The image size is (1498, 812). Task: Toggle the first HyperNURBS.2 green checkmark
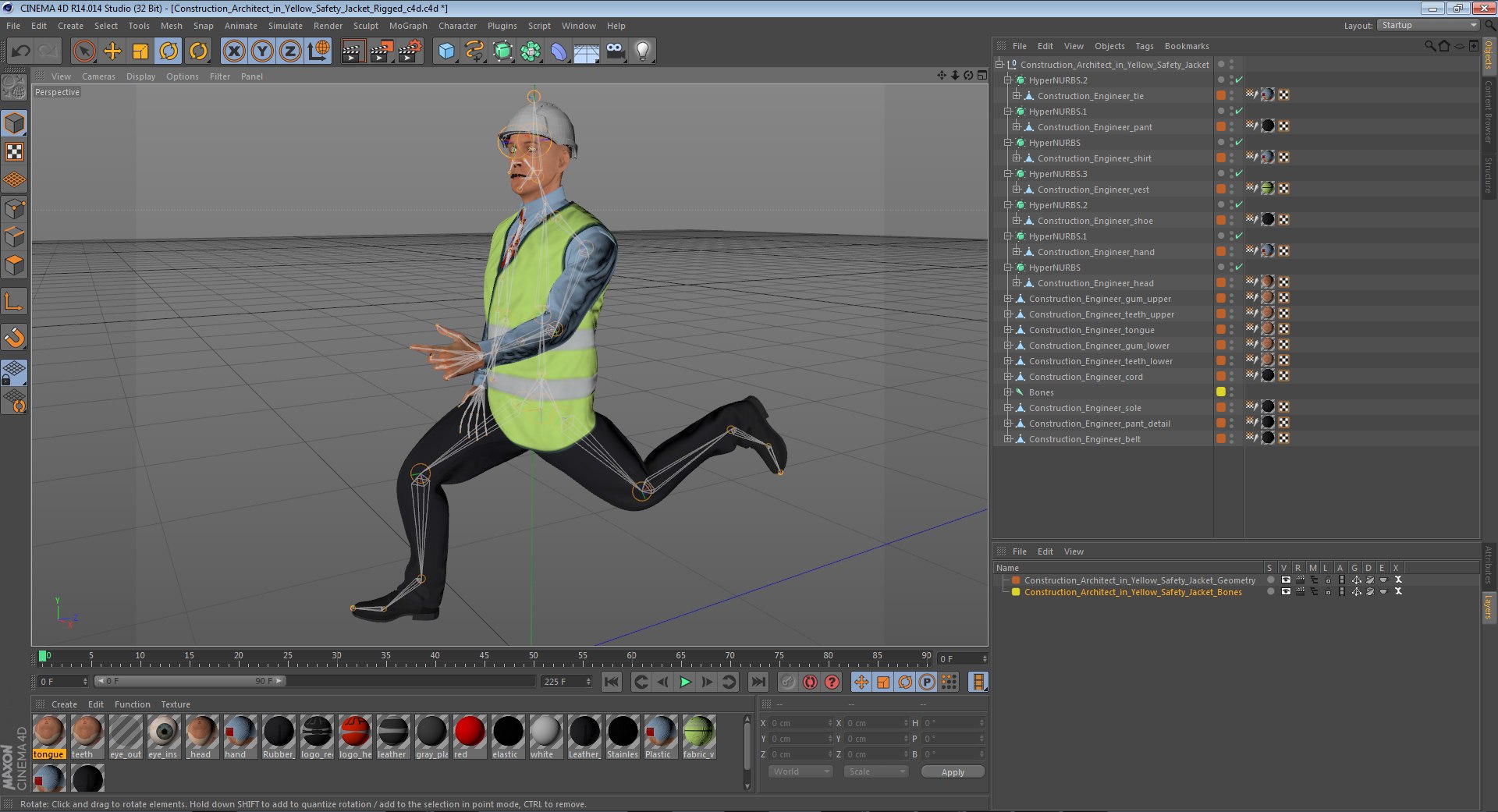pos(1238,80)
